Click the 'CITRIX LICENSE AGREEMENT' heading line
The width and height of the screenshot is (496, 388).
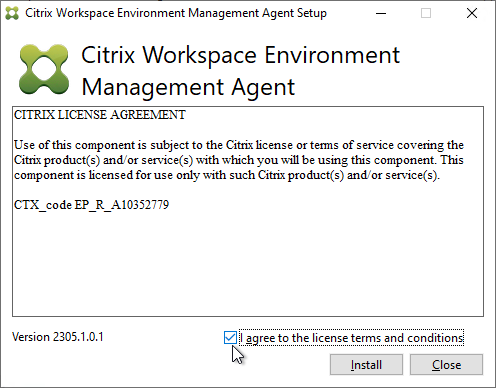coord(100,115)
